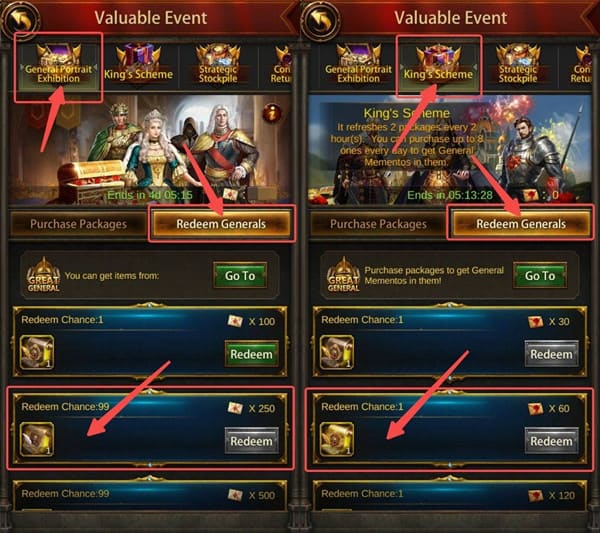Screen dimensions: 600x533
Task: Click Redeem button for X 250 reward
Action: 251,441
